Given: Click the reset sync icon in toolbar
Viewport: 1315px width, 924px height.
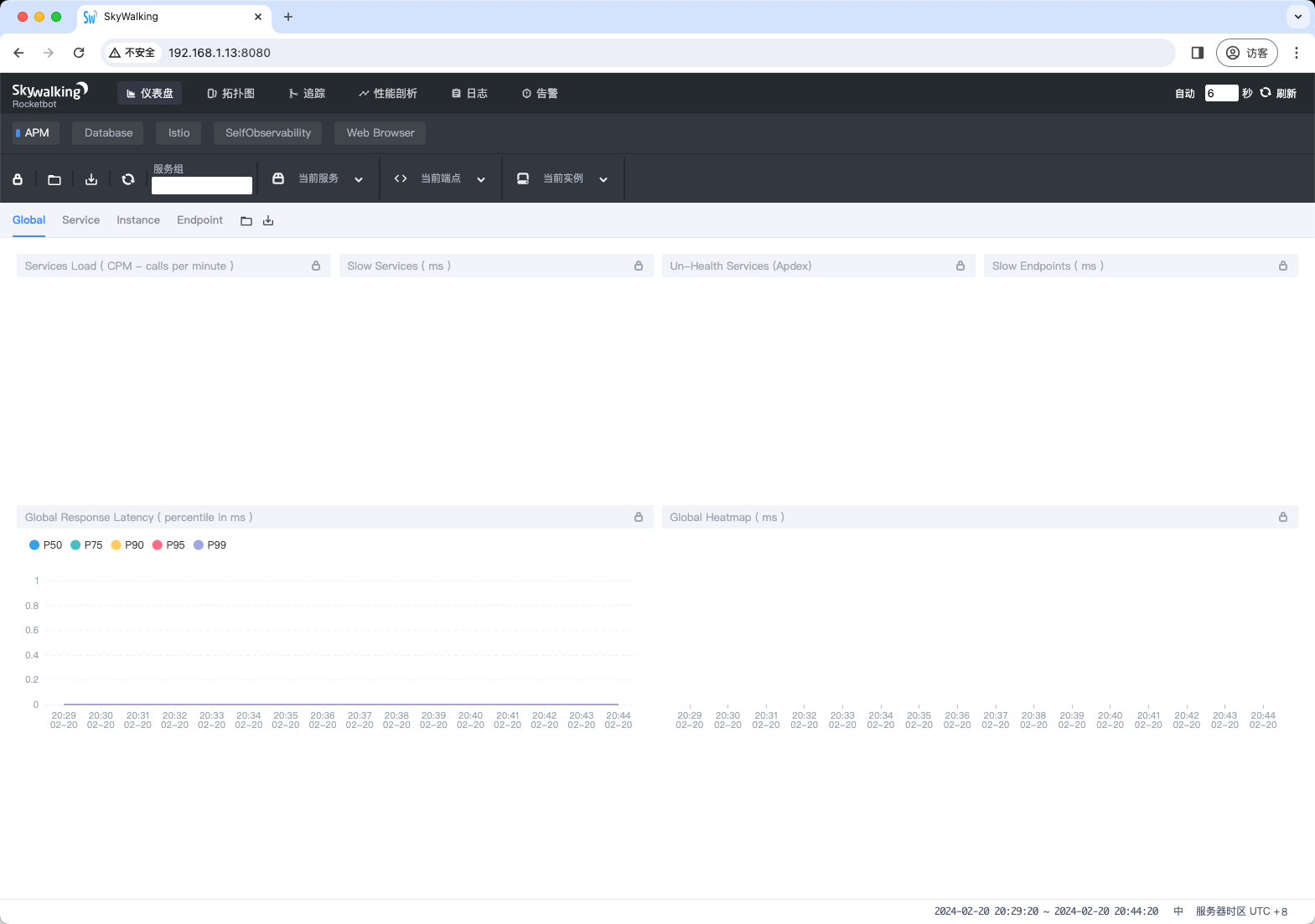Looking at the screenshot, I should pyautogui.click(x=128, y=179).
